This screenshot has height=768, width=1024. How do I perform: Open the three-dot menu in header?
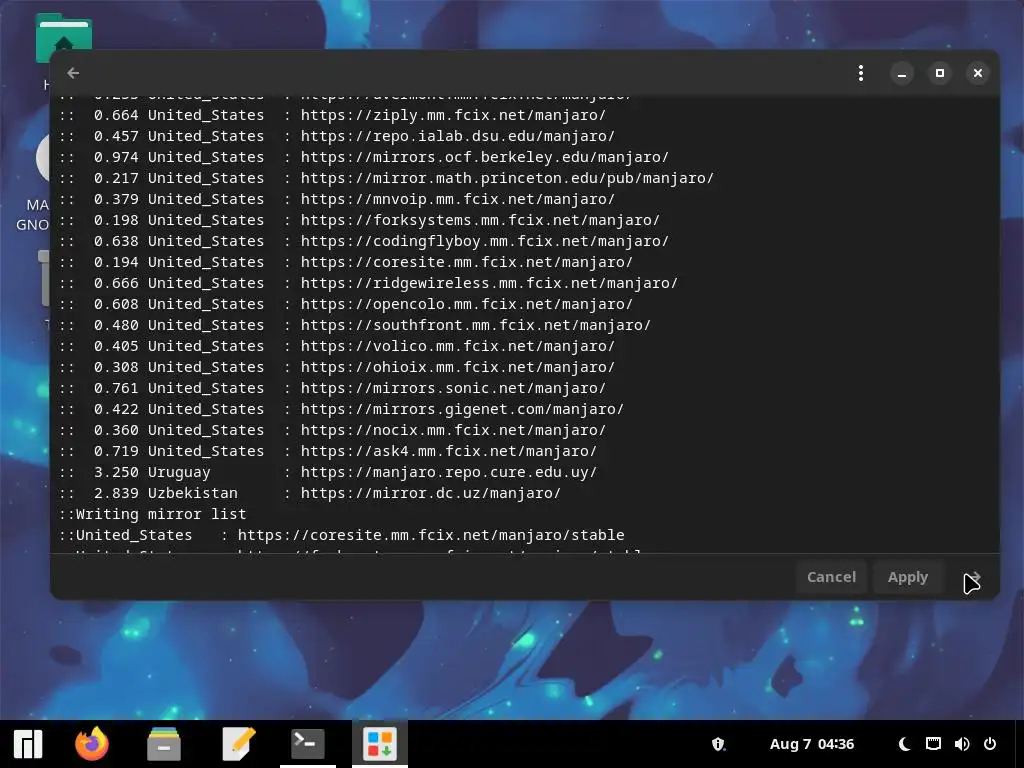point(861,73)
